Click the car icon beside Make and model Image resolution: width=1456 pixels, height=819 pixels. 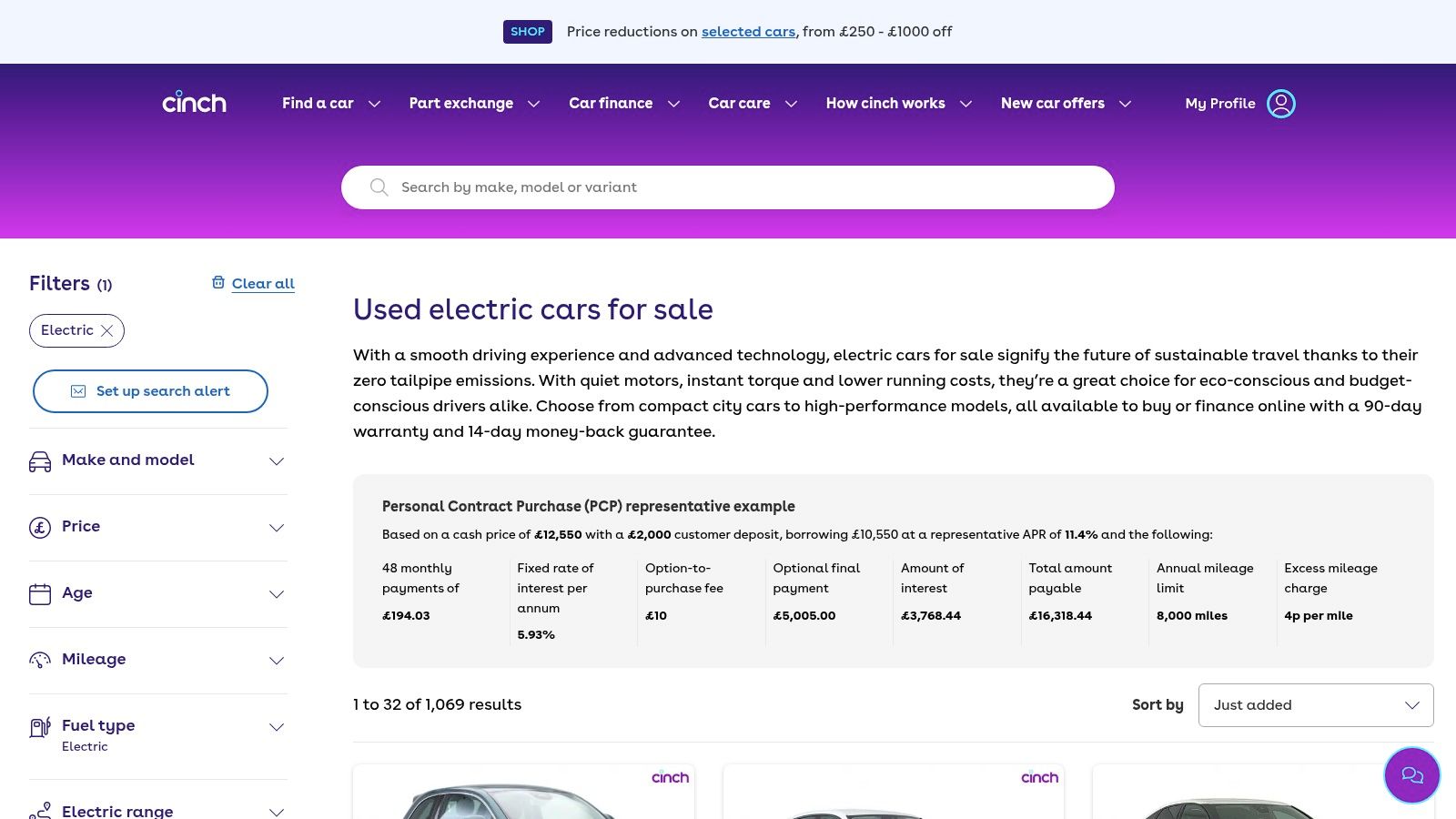(x=40, y=461)
